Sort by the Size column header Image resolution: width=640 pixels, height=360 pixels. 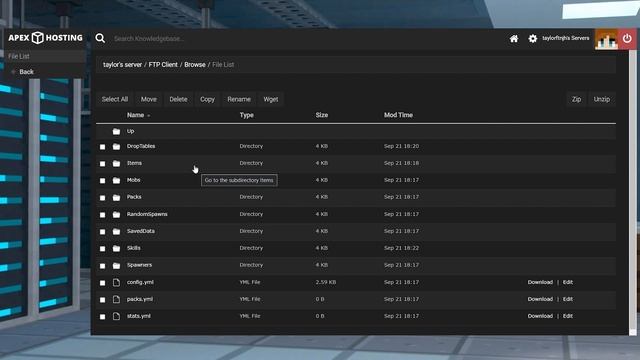click(322, 115)
